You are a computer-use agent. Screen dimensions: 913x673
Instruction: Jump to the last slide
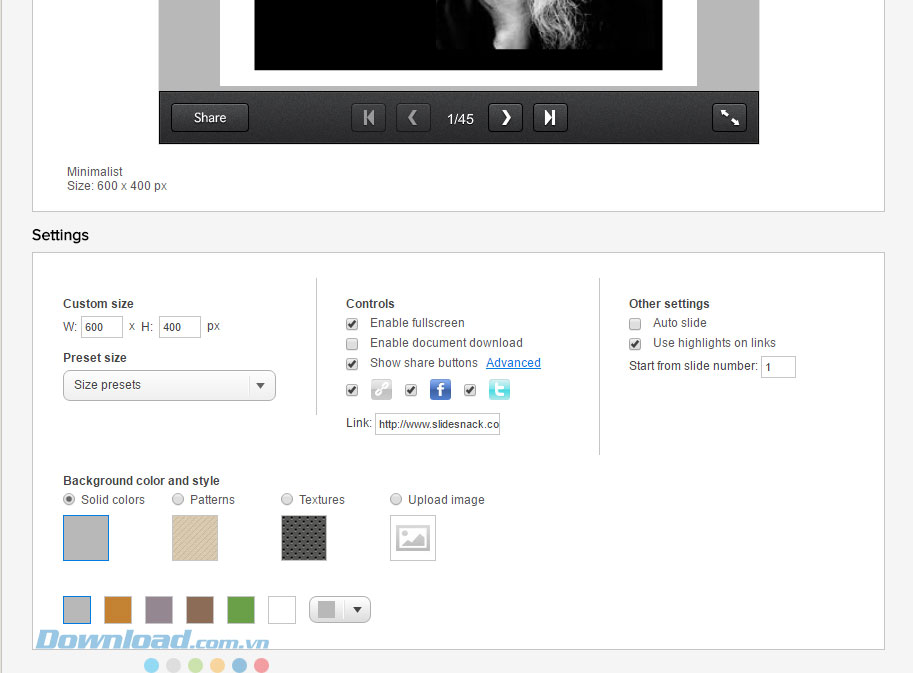tap(550, 118)
